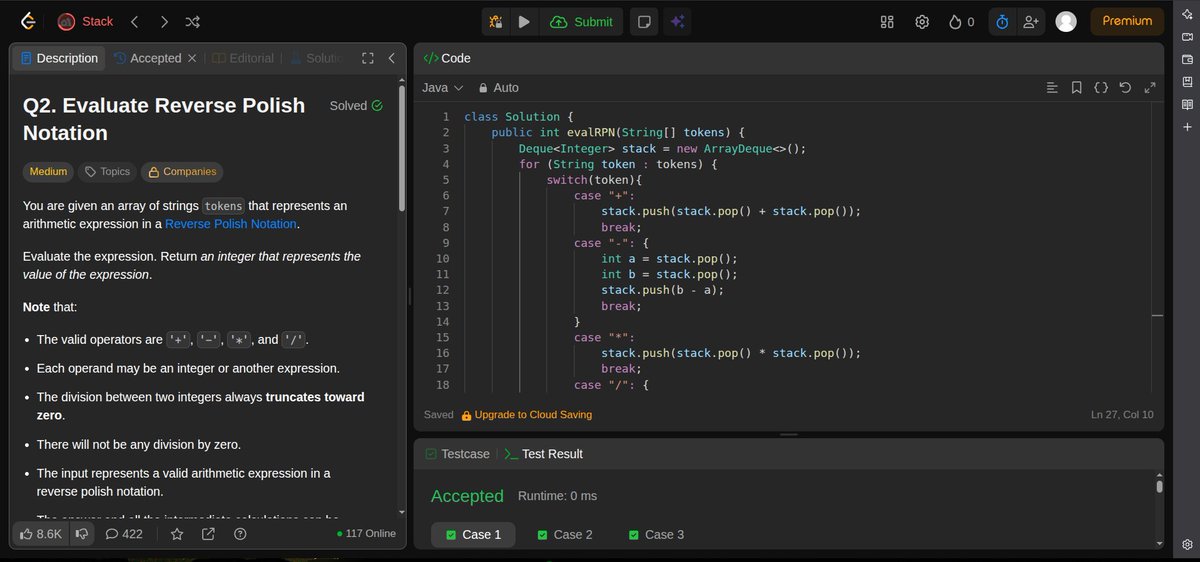Viewport: 1200px width, 562px height.
Task: Open the notes sticky icon
Action: pos(645,22)
